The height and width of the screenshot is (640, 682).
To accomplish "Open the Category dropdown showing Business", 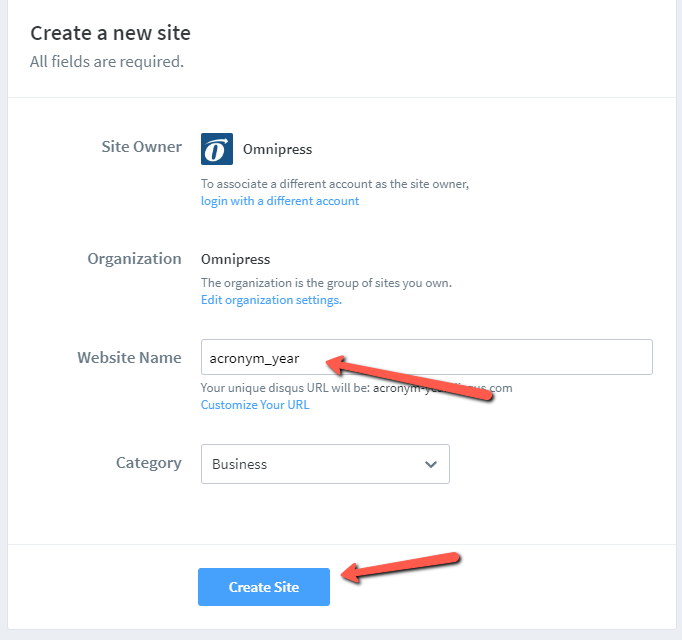I will pos(325,464).
